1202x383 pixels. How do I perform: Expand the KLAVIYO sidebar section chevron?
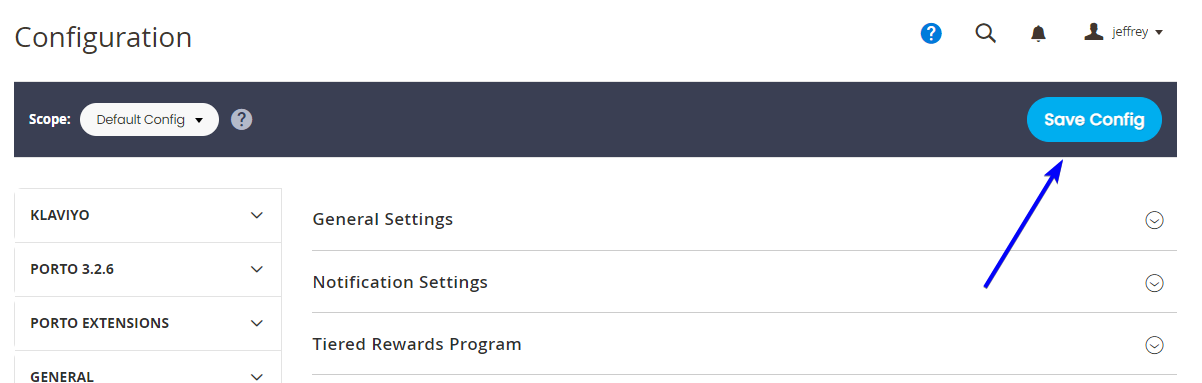(257, 215)
